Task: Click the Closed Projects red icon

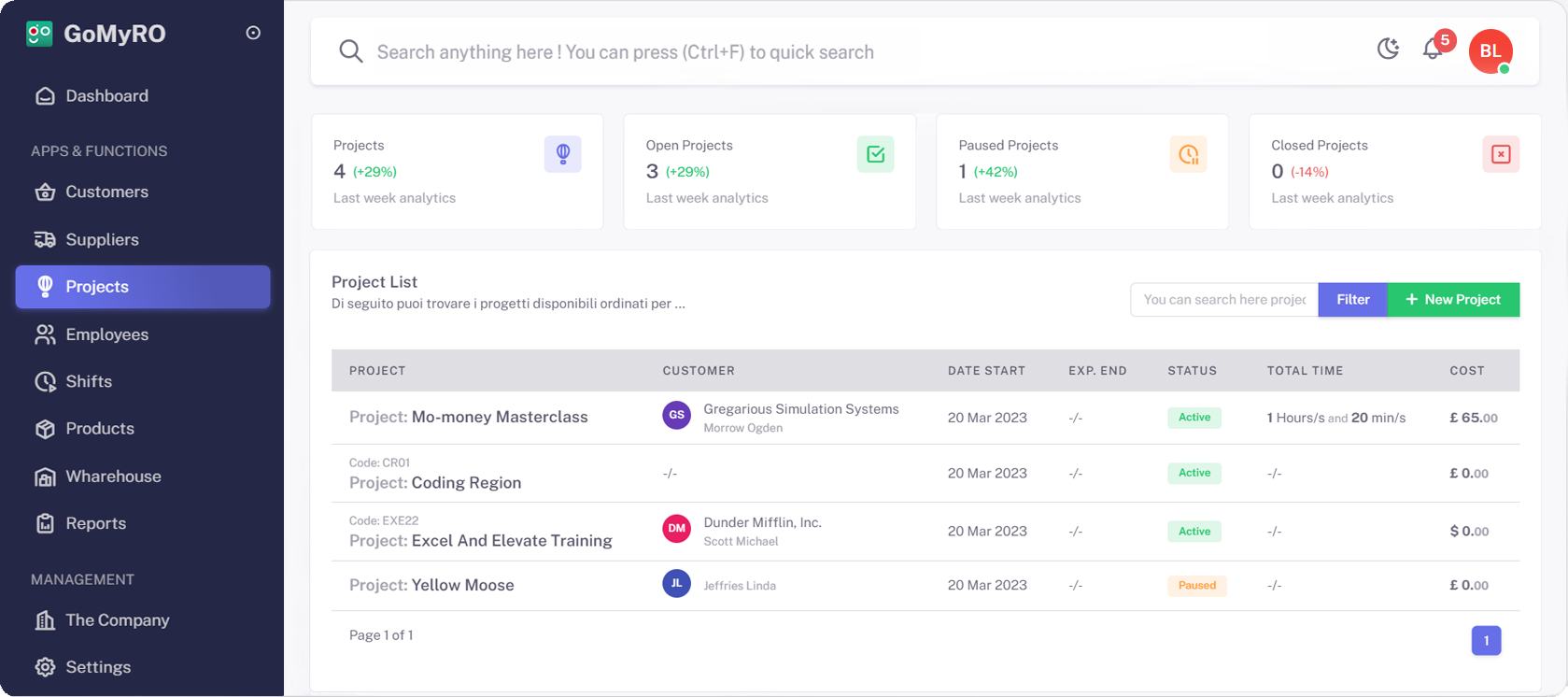Action: 1500,154
